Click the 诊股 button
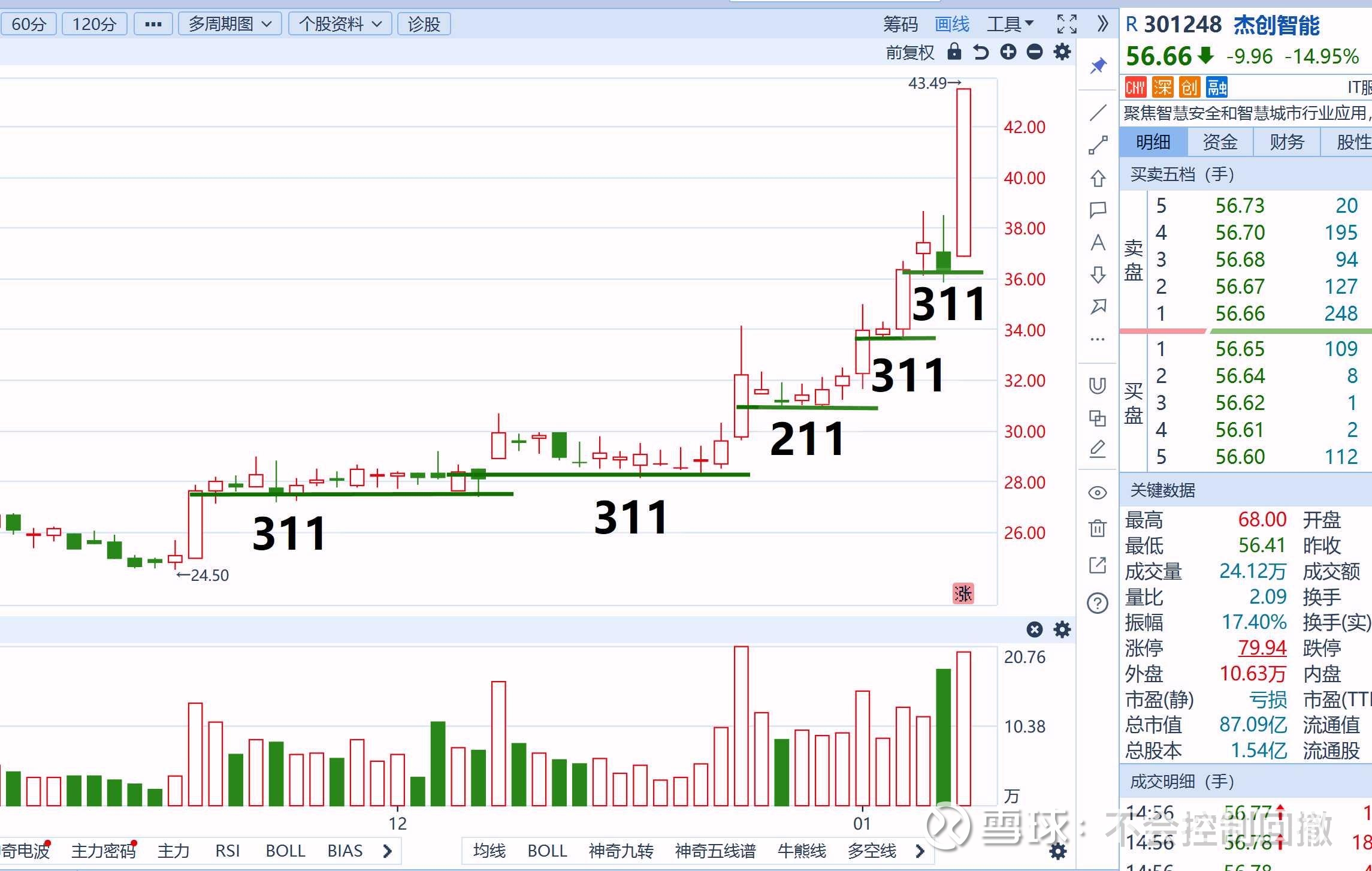This screenshot has height=871, width=1372. pyautogui.click(x=424, y=24)
